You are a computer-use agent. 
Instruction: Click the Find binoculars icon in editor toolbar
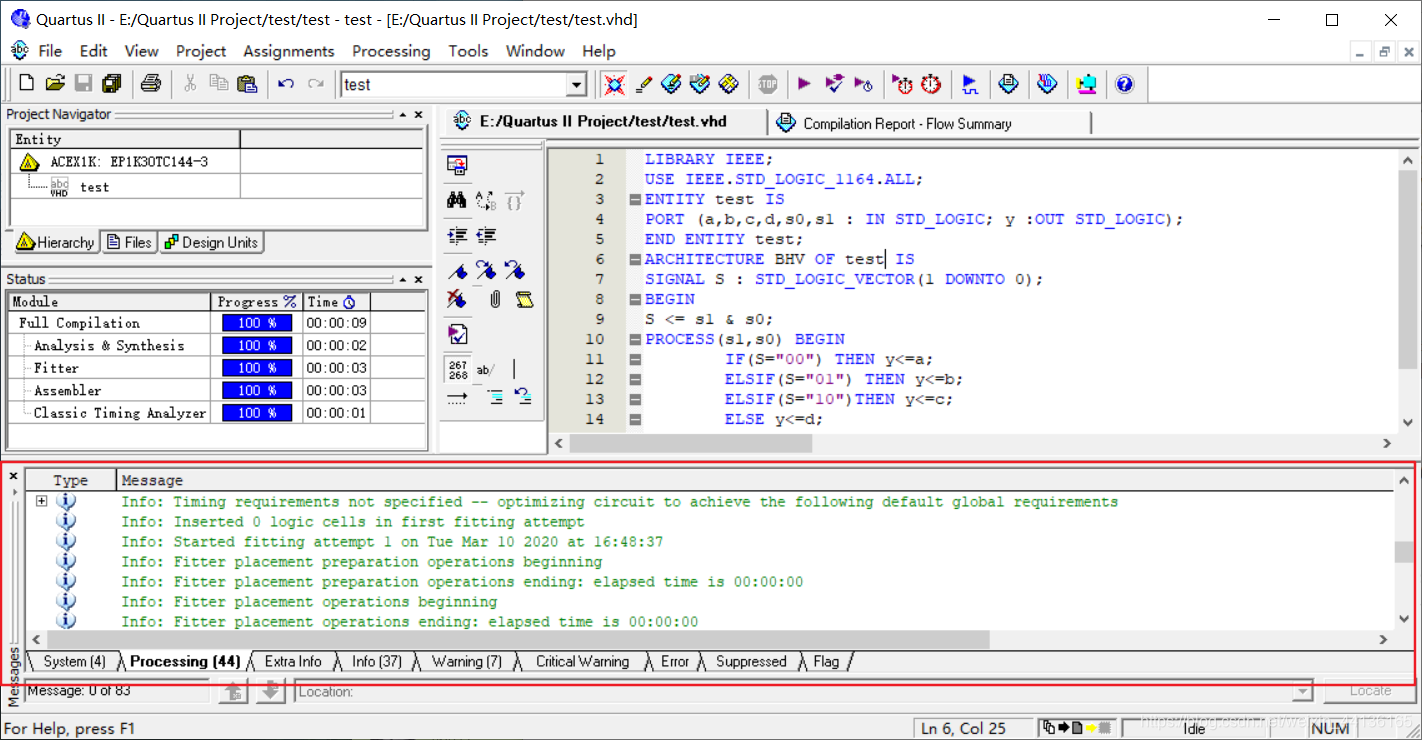pos(457,200)
